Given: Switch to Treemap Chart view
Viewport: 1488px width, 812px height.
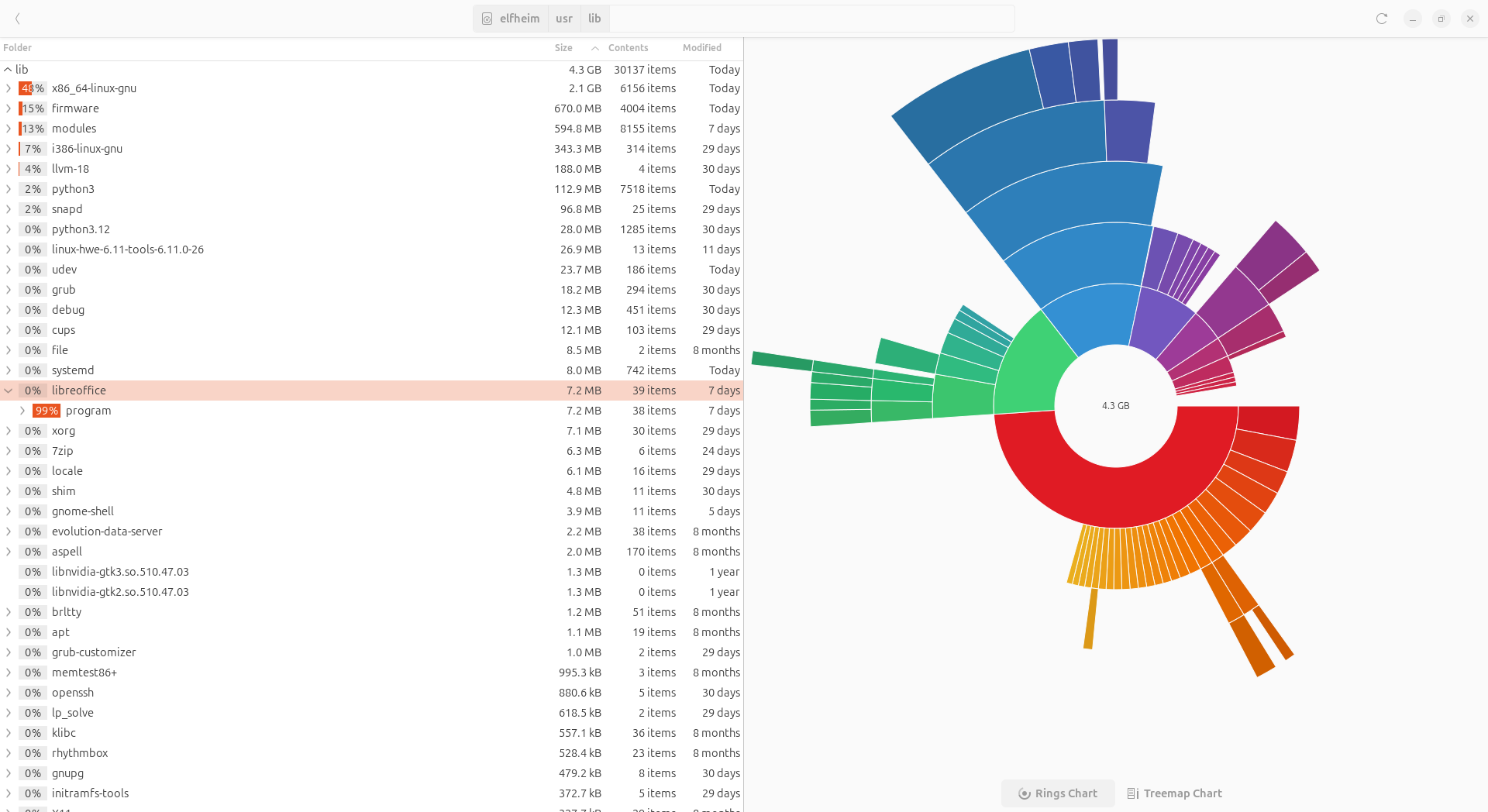Looking at the screenshot, I should (1174, 793).
